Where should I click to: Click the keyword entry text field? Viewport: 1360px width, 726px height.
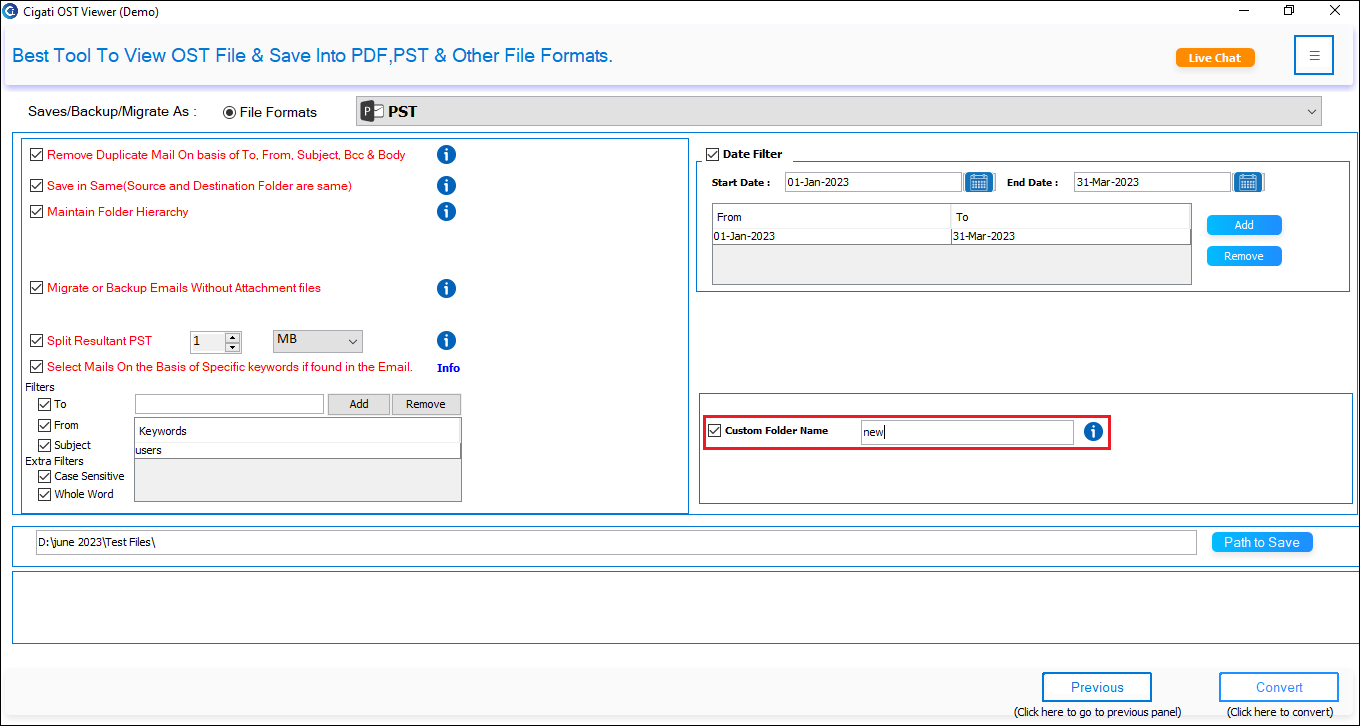pos(229,404)
